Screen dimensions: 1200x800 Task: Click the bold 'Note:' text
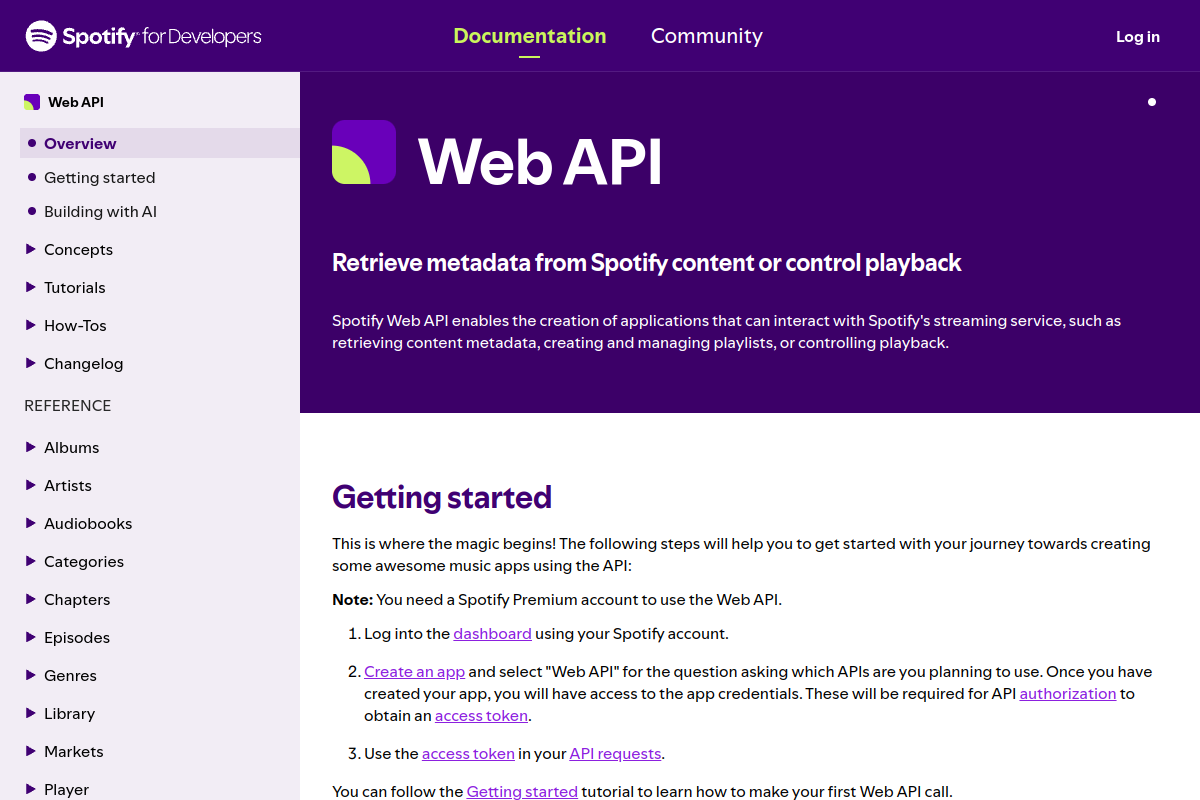pos(352,599)
